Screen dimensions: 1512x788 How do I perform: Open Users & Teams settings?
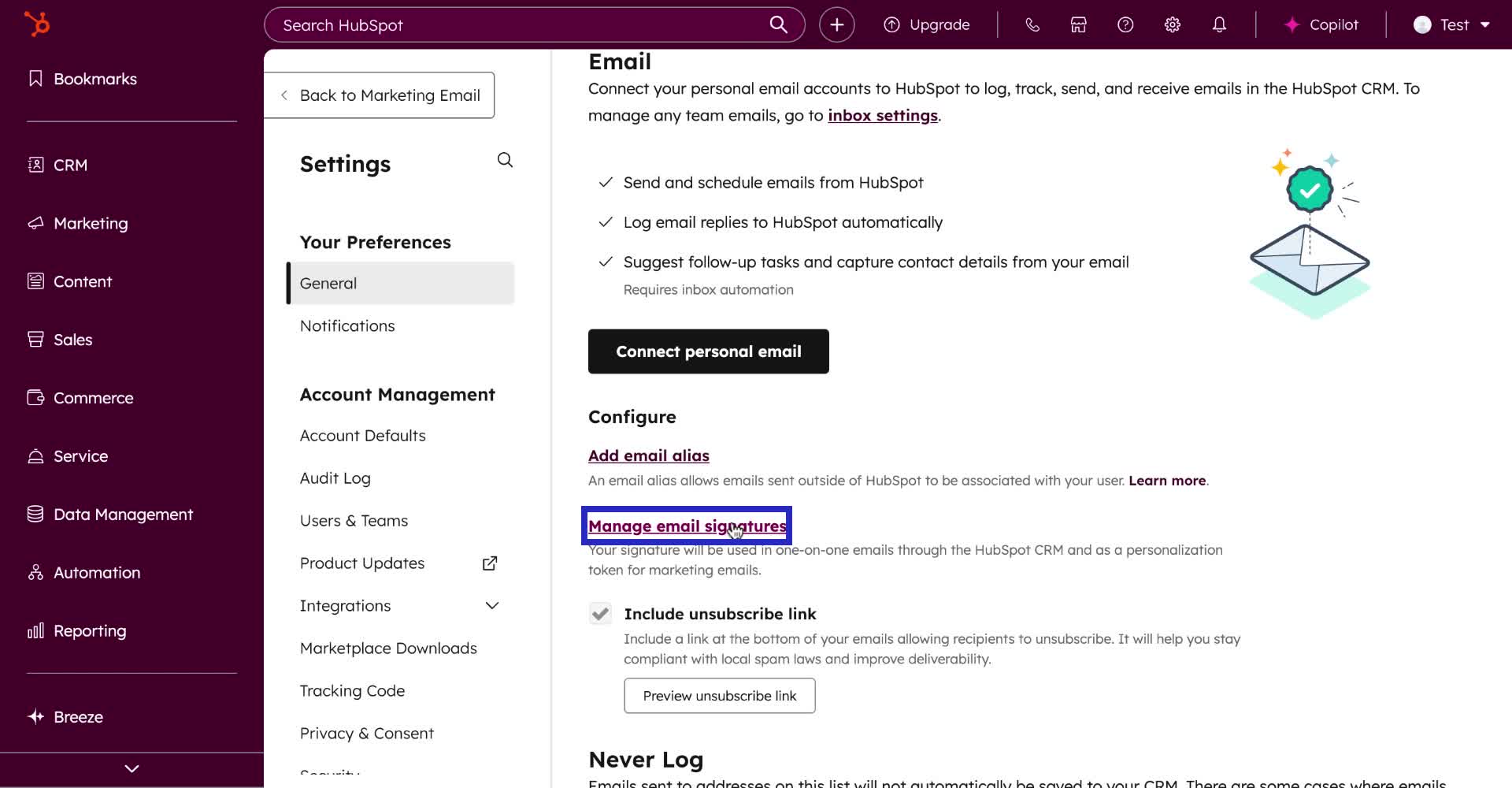(x=354, y=520)
